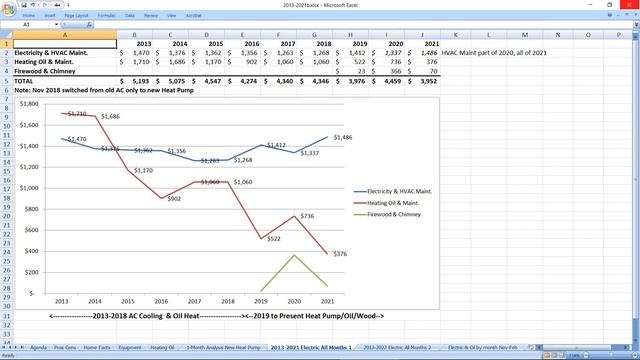Redo the last action
640x360 pixels.
pos(44,5)
